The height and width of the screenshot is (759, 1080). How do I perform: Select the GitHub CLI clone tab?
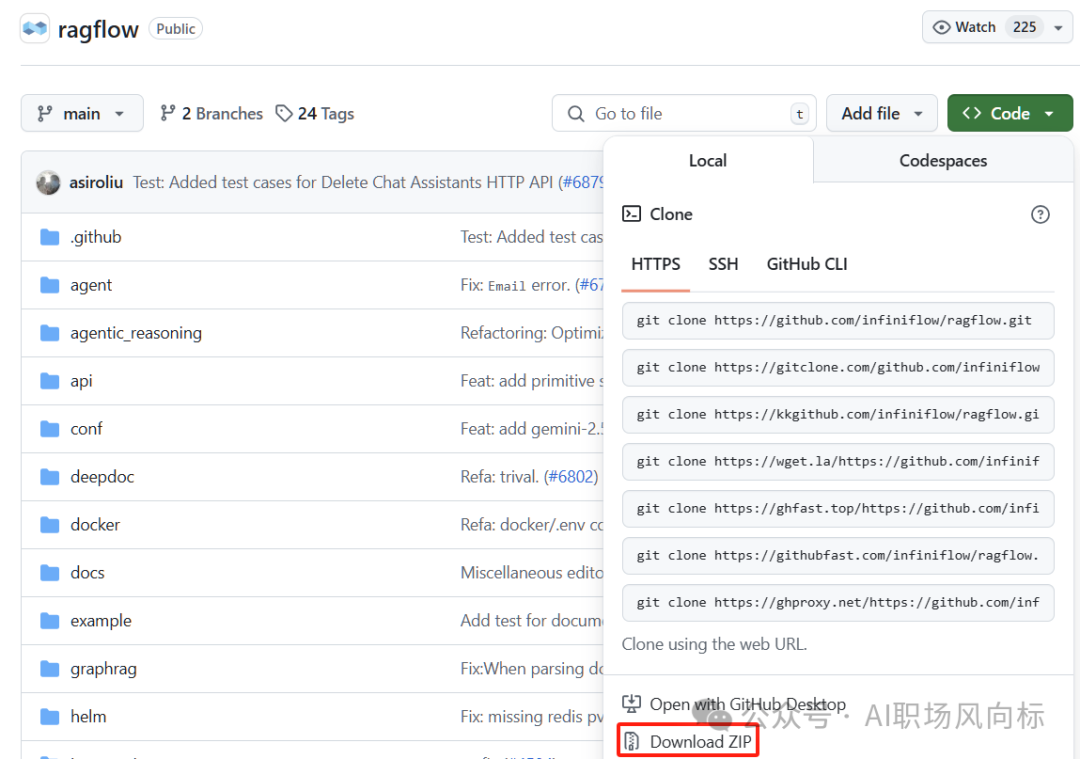pos(807,264)
